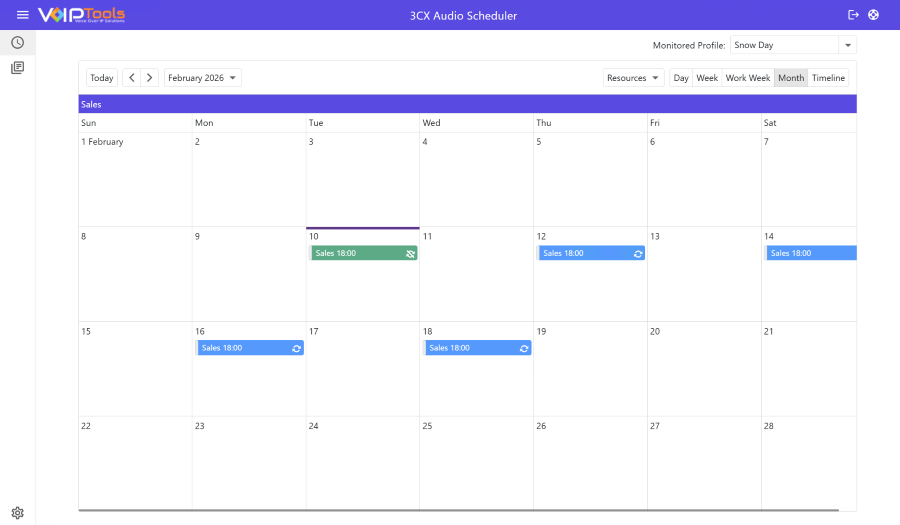This screenshot has height=525, width=900.
Task: Click the logout icon in header
Action: (x=853, y=15)
